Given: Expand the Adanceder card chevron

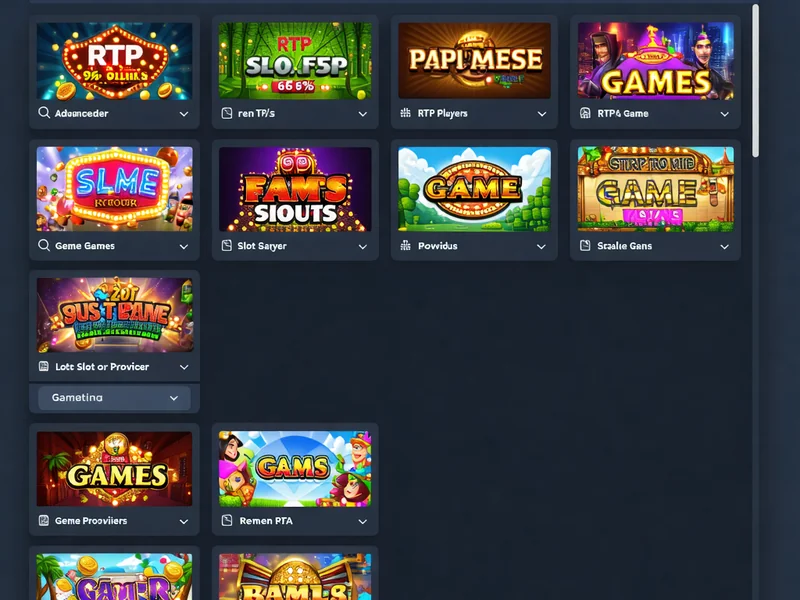Looking at the screenshot, I should (184, 114).
